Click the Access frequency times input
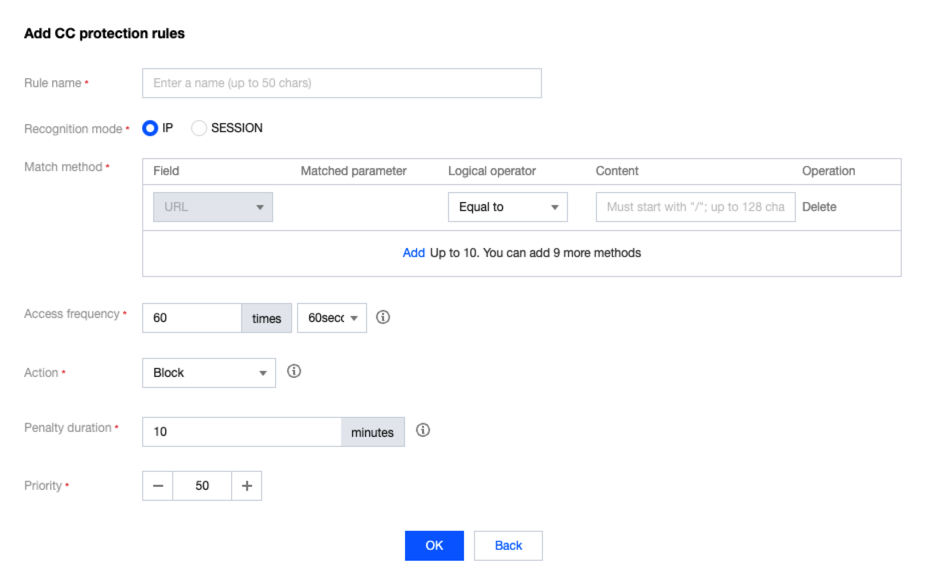945x582 pixels. [192, 318]
